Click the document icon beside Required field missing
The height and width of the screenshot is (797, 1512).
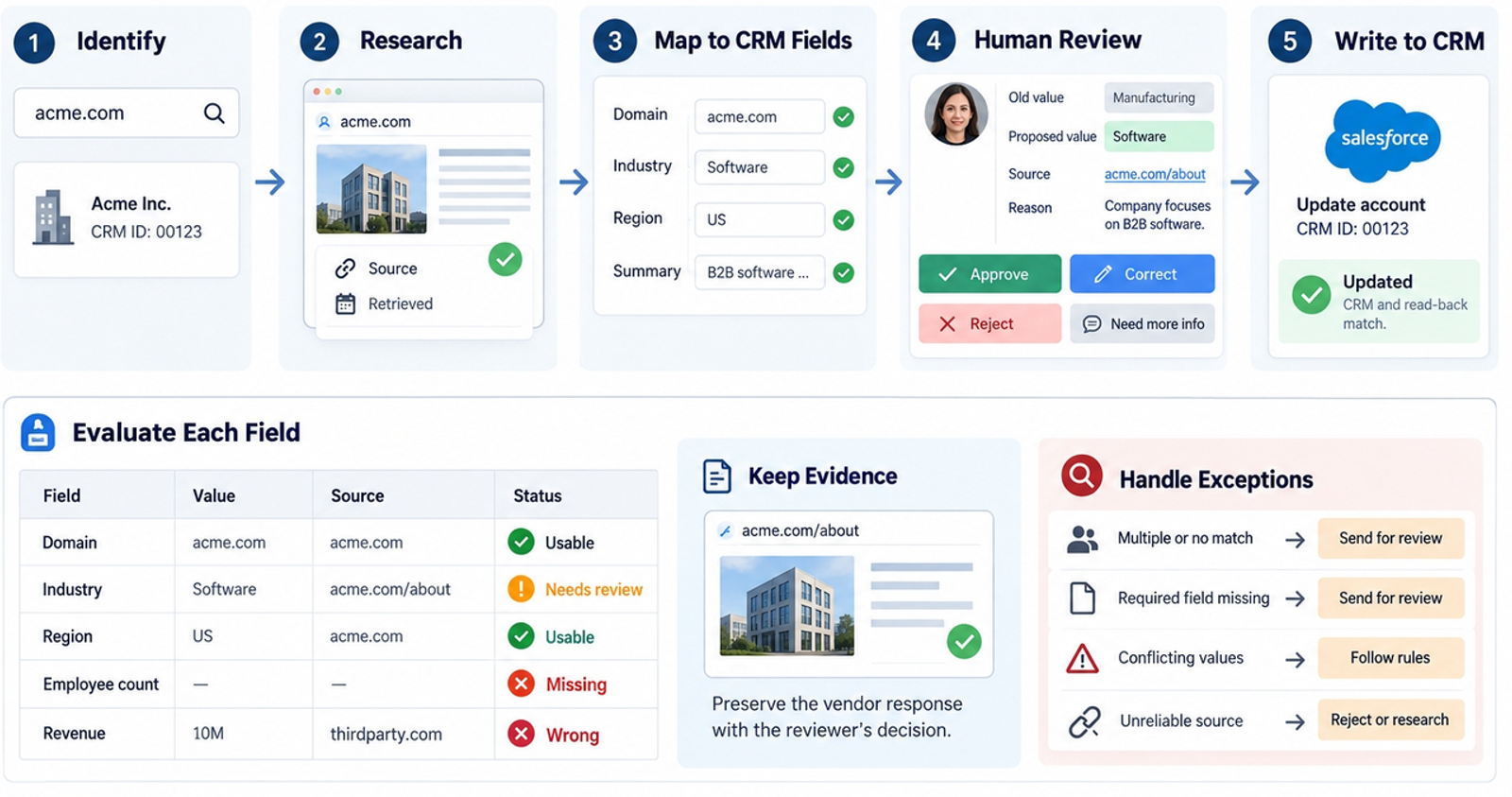point(1082,598)
